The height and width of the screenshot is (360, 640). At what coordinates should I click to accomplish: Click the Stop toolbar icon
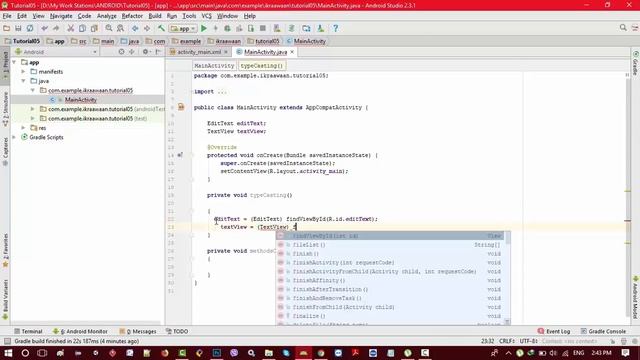point(263,28)
